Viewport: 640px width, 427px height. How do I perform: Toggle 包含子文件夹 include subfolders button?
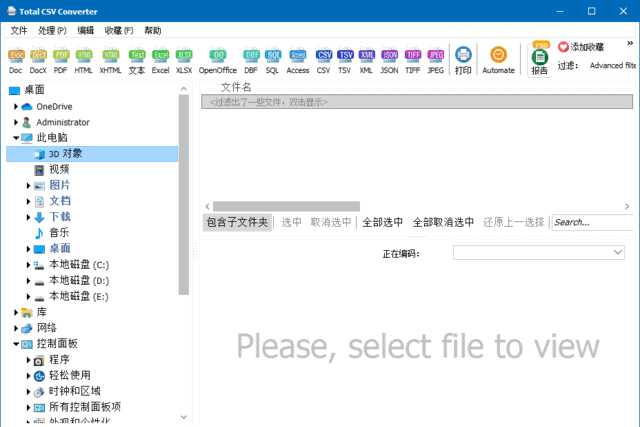tap(237, 222)
